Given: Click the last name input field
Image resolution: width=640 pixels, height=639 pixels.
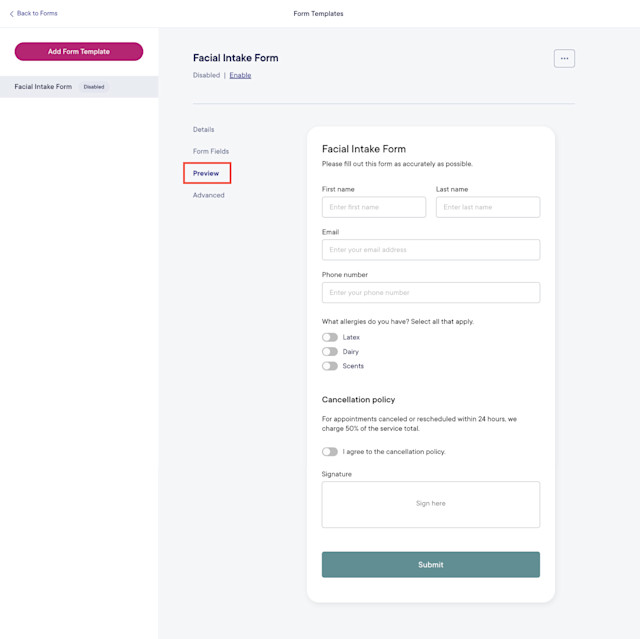Looking at the screenshot, I should point(488,207).
